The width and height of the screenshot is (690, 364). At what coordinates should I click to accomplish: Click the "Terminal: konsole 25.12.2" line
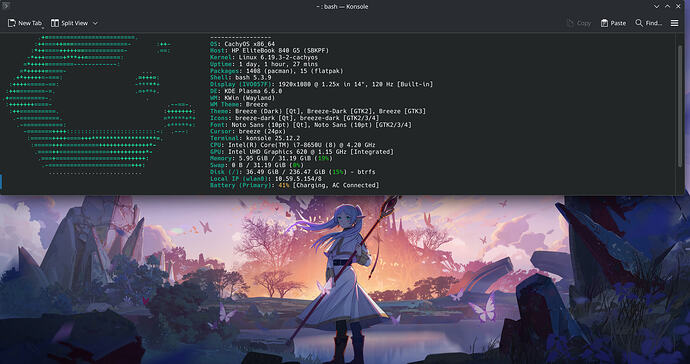point(255,138)
